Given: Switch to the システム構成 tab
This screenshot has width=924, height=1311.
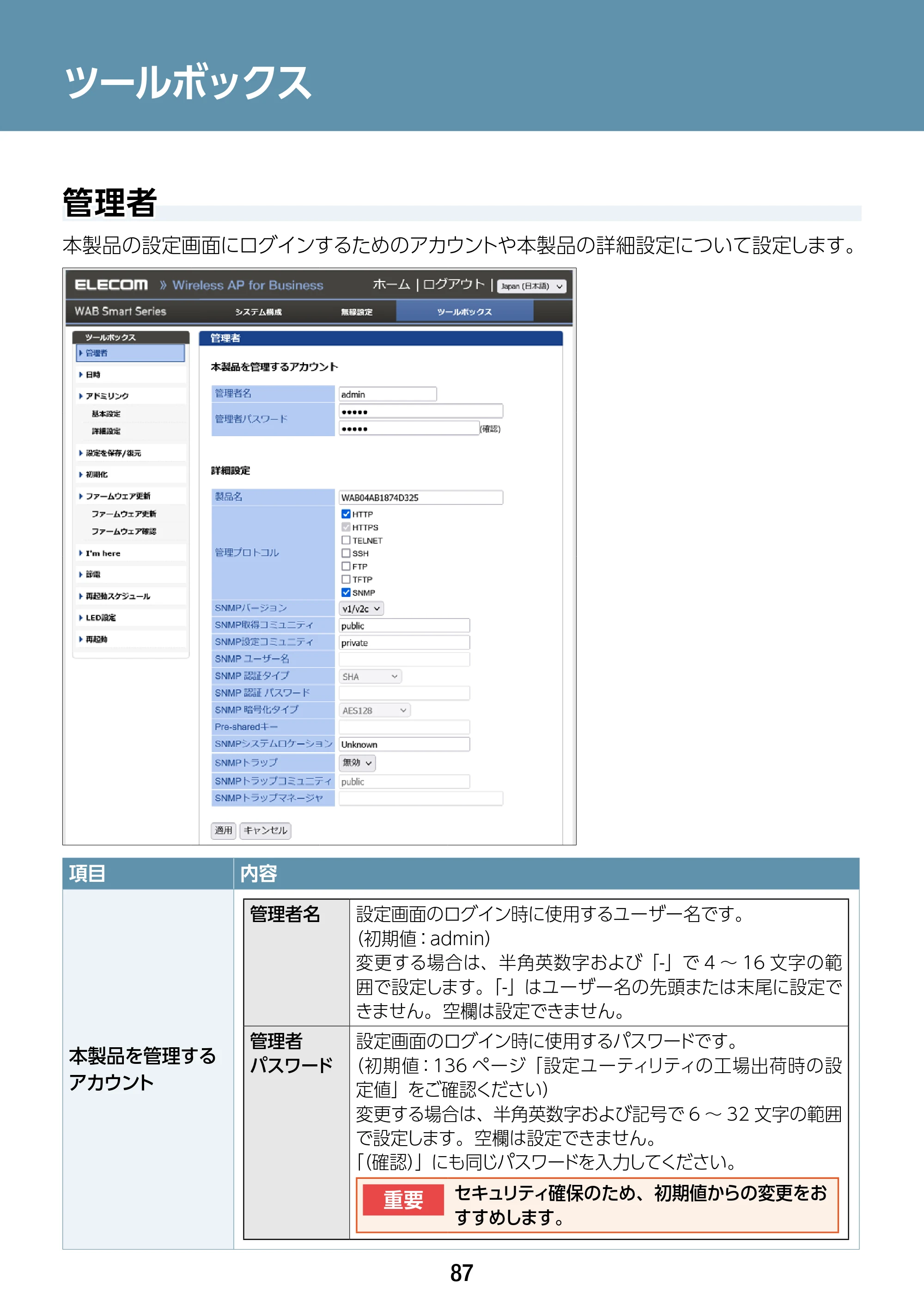Looking at the screenshot, I should [258, 312].
